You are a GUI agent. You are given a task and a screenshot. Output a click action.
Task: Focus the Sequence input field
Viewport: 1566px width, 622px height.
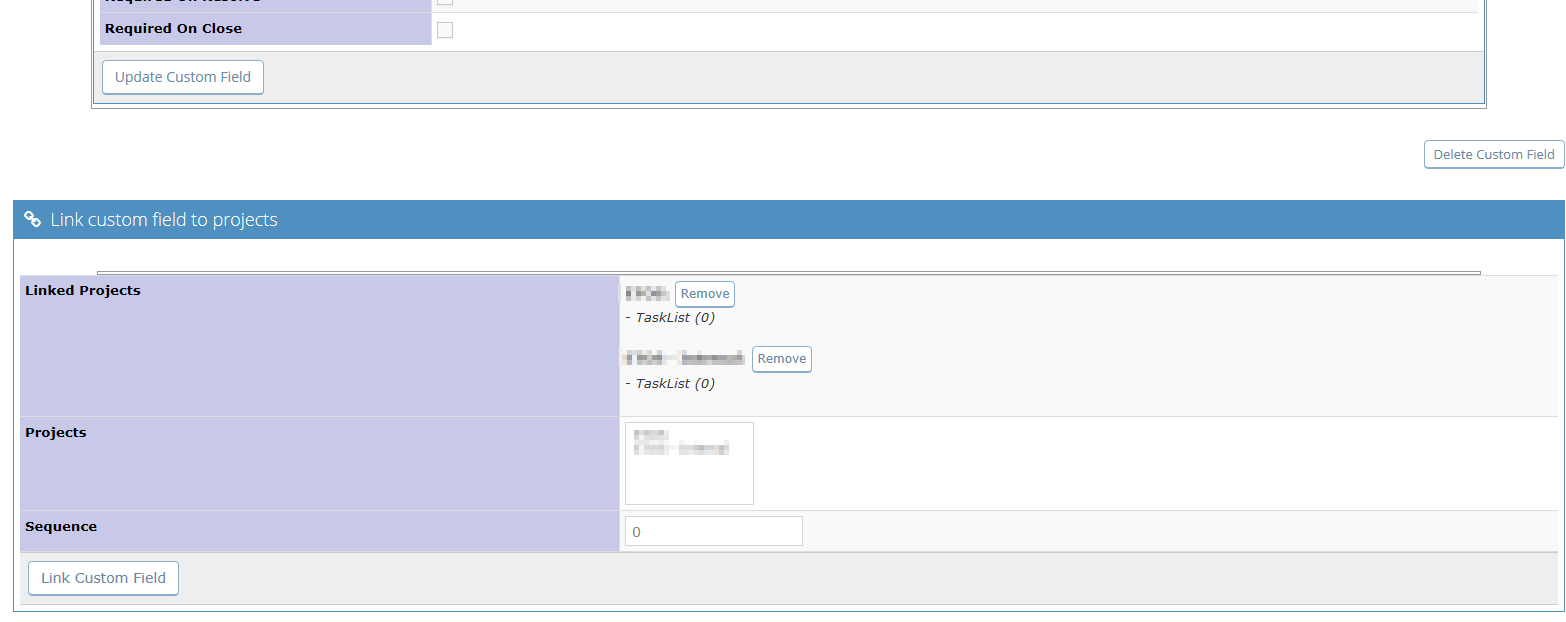coord(713,532)
